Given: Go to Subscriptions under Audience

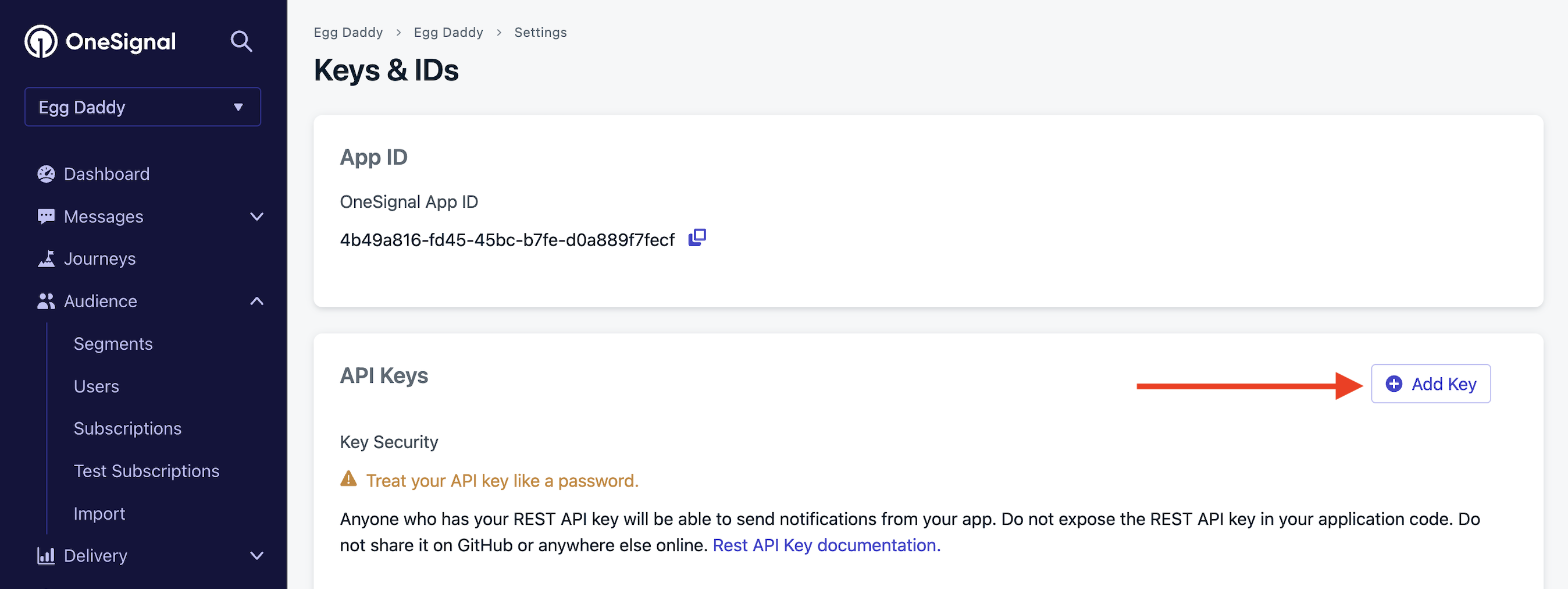Looking at the screenshot, I should (128, 429).
